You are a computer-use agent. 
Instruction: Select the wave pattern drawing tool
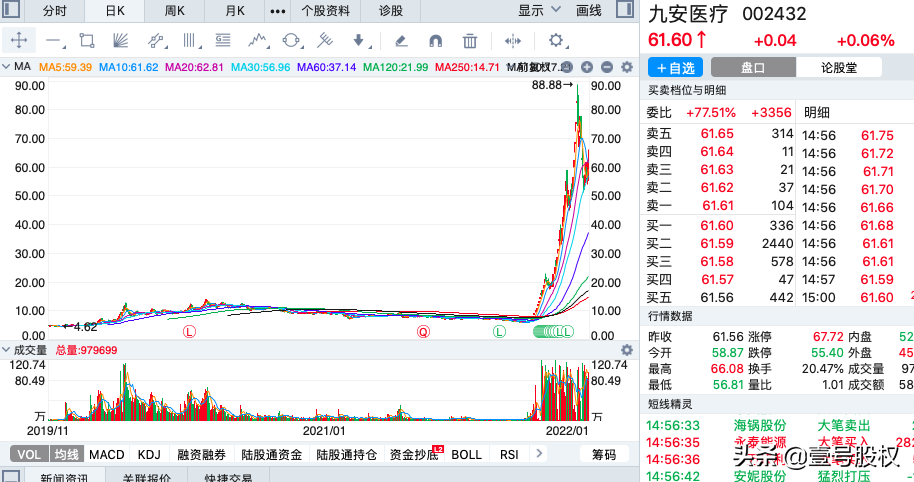[258, 40]
